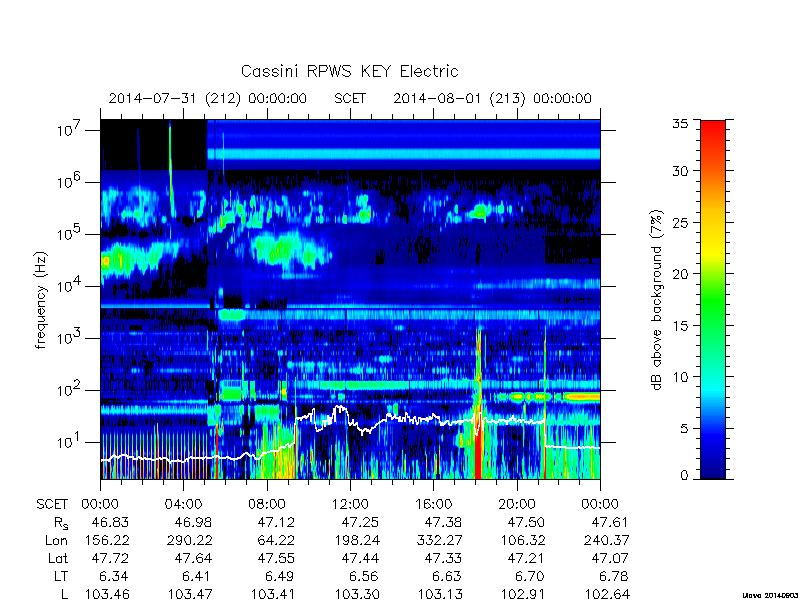Click the L-shell value "103.41"
Image resolution: width=800 pixels, height=600 pixels.
click(273, 594)
